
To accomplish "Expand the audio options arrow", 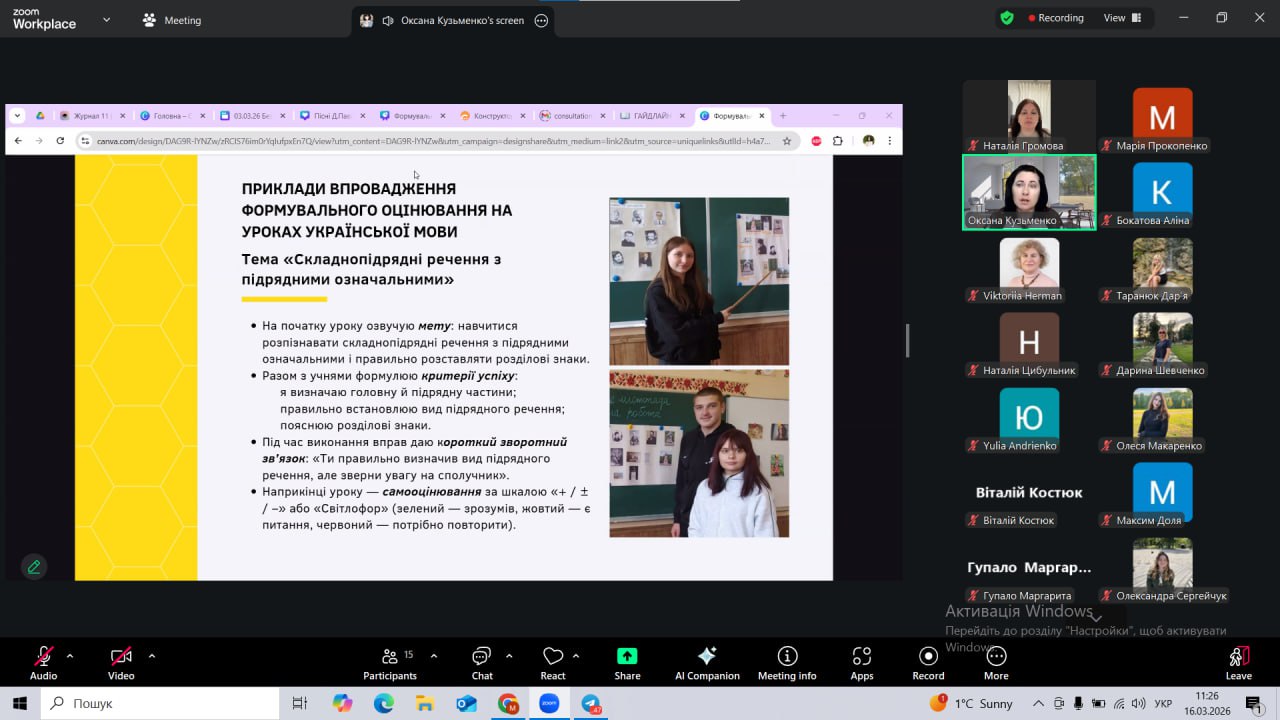I will (x=70, y=656).
